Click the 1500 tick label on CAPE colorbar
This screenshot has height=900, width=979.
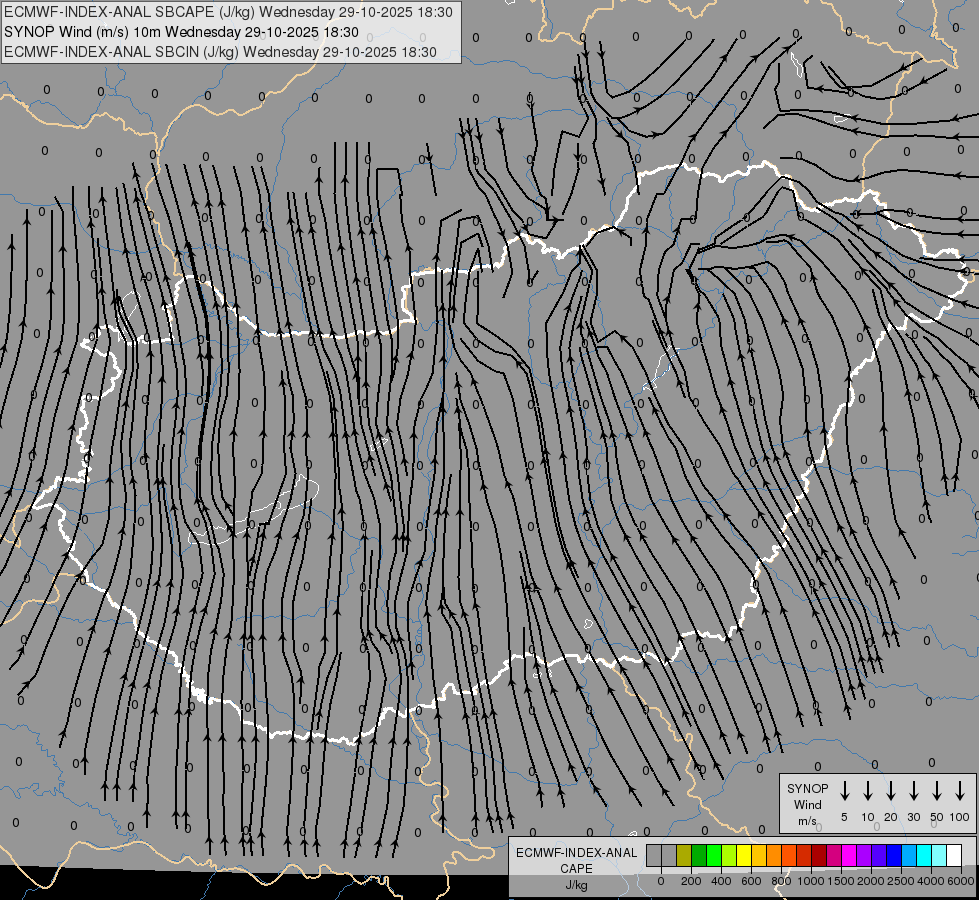841,881
